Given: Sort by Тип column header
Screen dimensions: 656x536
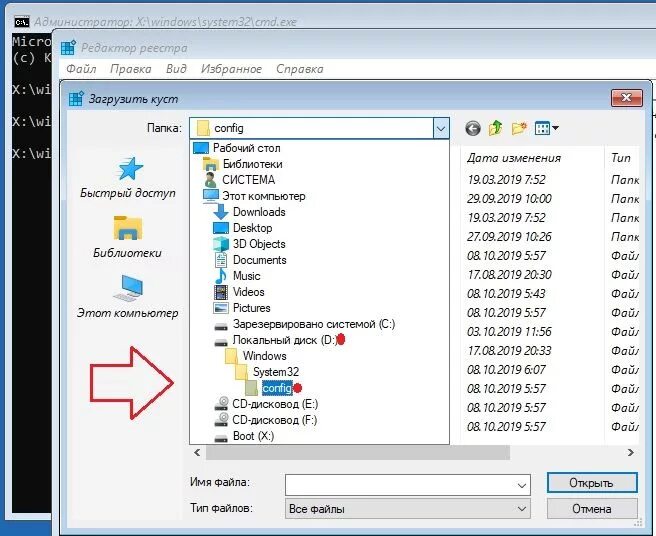Looking at the screenshot, I should point(621,158).
